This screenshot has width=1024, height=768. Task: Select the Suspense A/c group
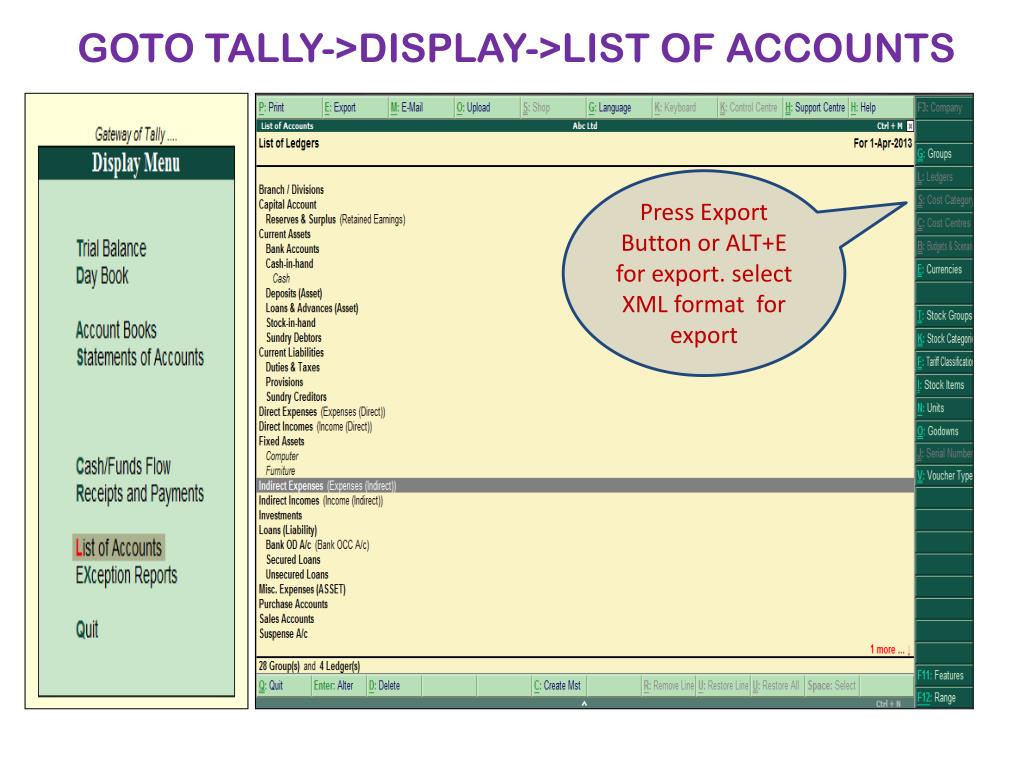(x=283, y=634)
